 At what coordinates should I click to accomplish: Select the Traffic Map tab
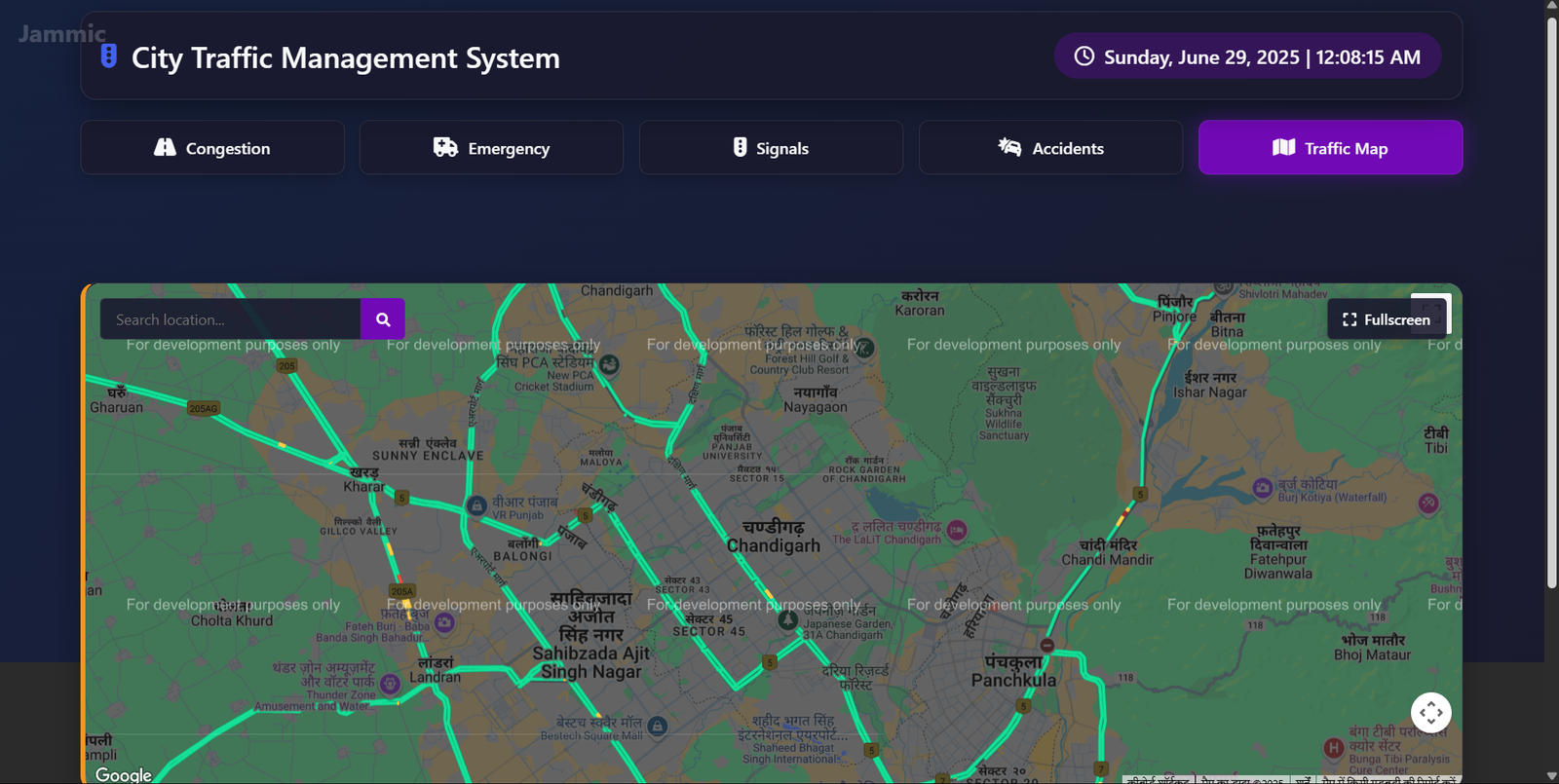(x=1330, y=148)
